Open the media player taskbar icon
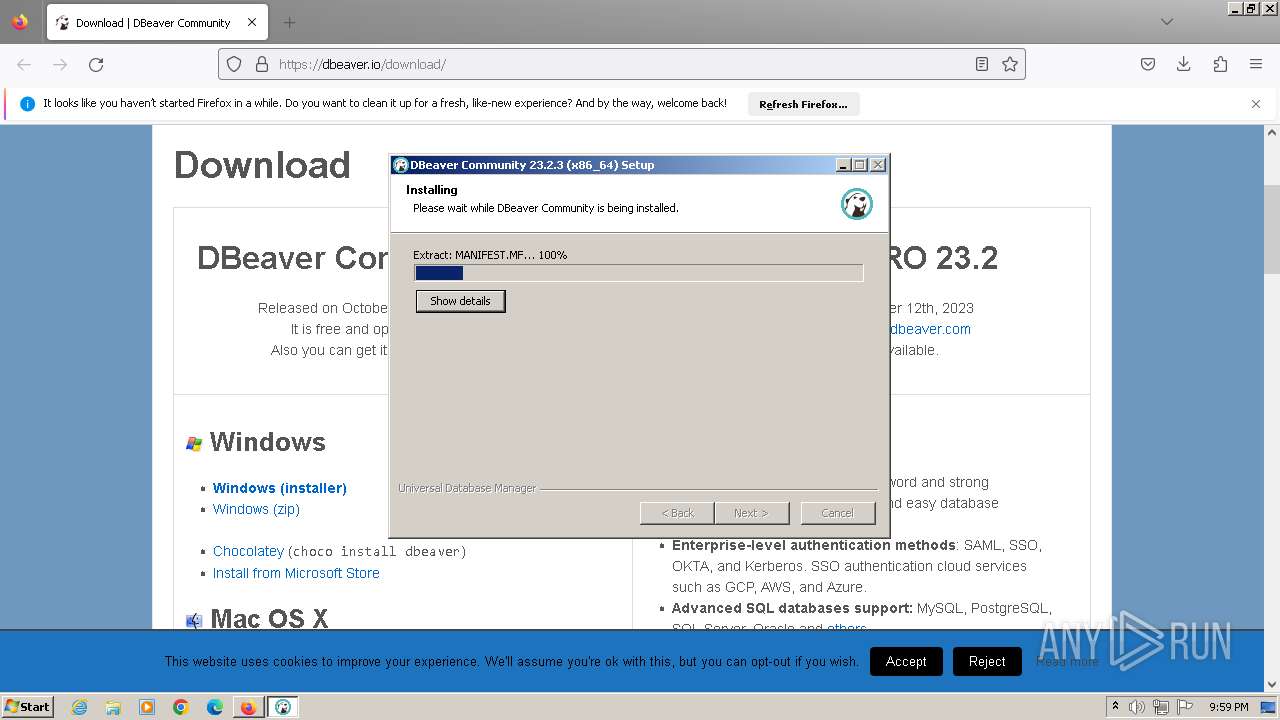The width and height of the screenshot is (1280, 720). pos(147,707)
